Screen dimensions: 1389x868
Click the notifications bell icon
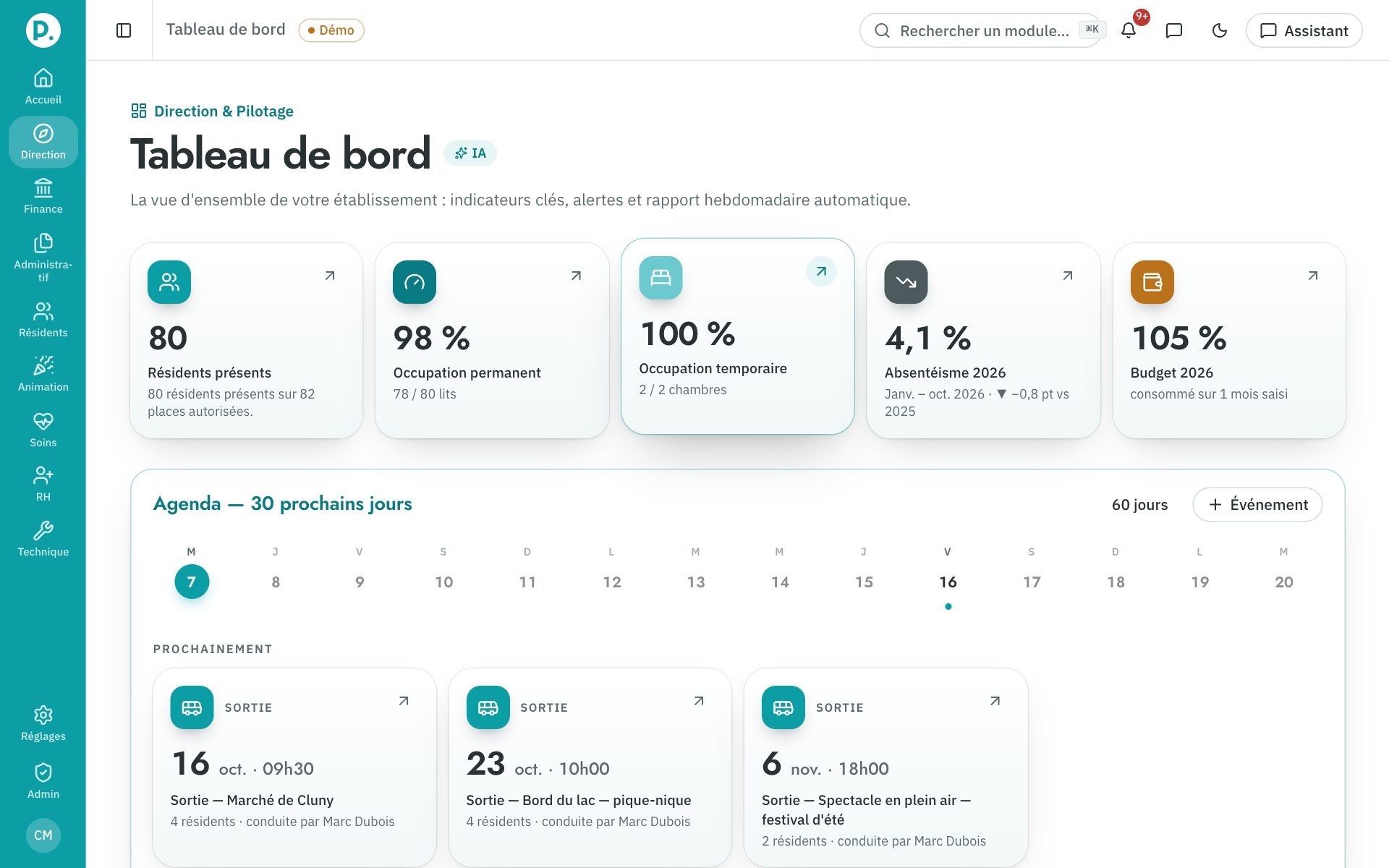coord(1129,30)
